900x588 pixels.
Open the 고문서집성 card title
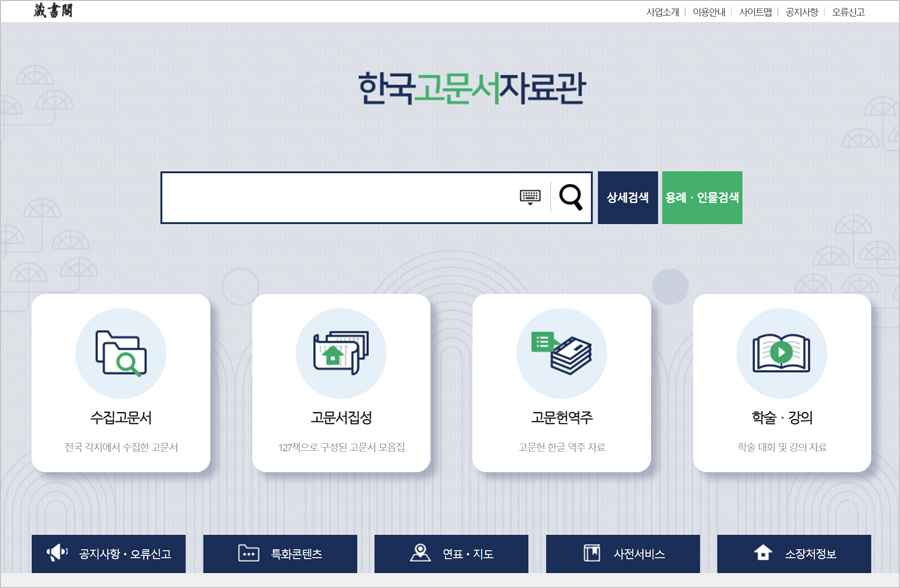click(342, 417)
